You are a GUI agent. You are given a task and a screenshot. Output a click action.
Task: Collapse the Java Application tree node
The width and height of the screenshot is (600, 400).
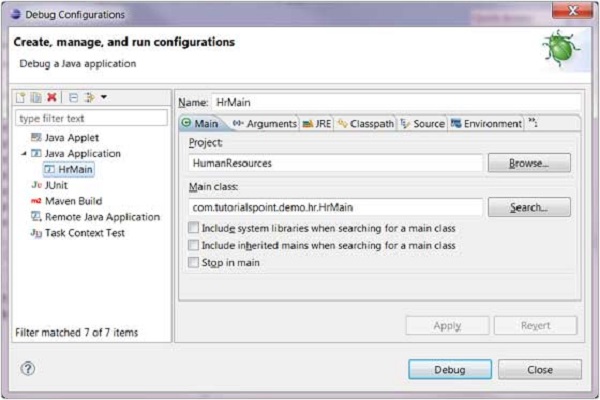pyautogui.click(x=24, y=153)
